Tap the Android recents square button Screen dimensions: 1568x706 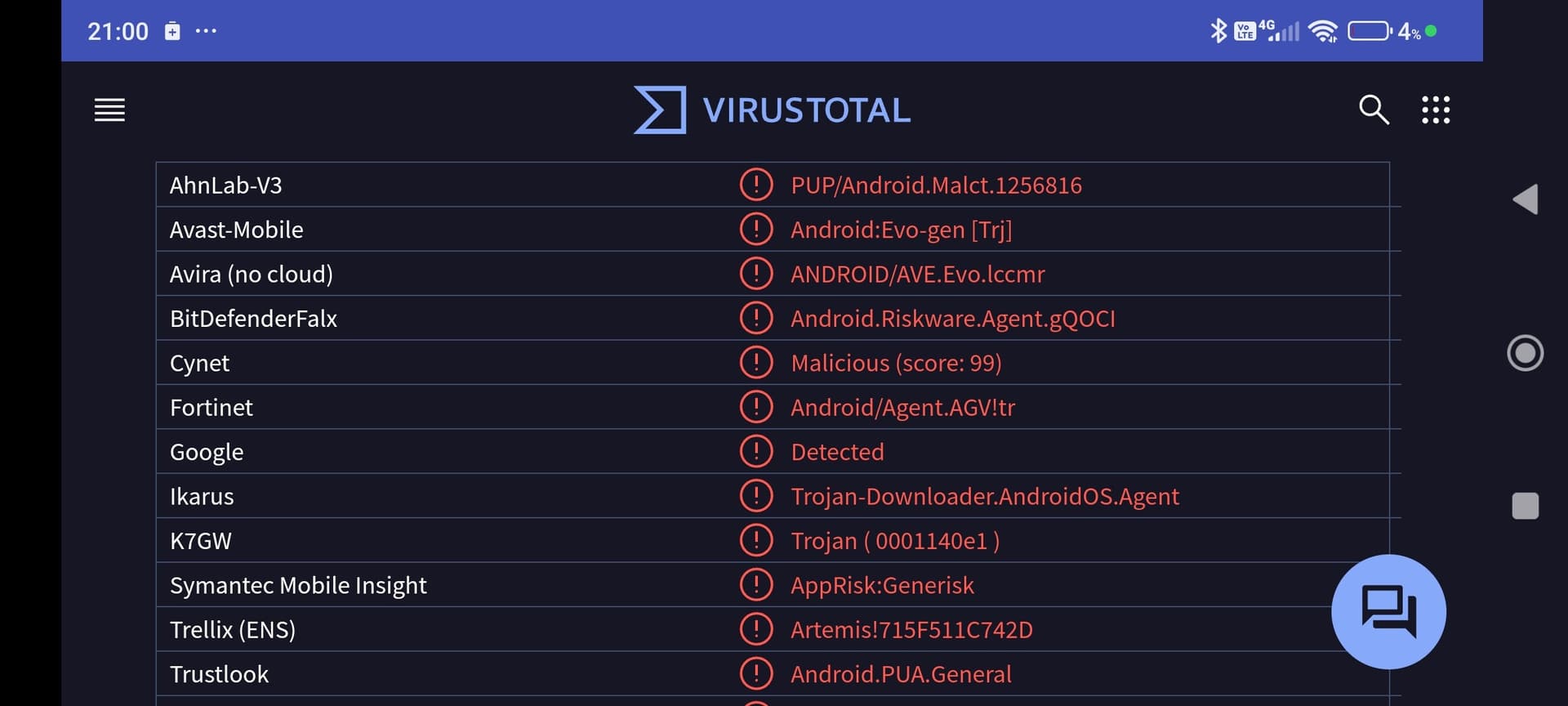(x=1525, y=506)
